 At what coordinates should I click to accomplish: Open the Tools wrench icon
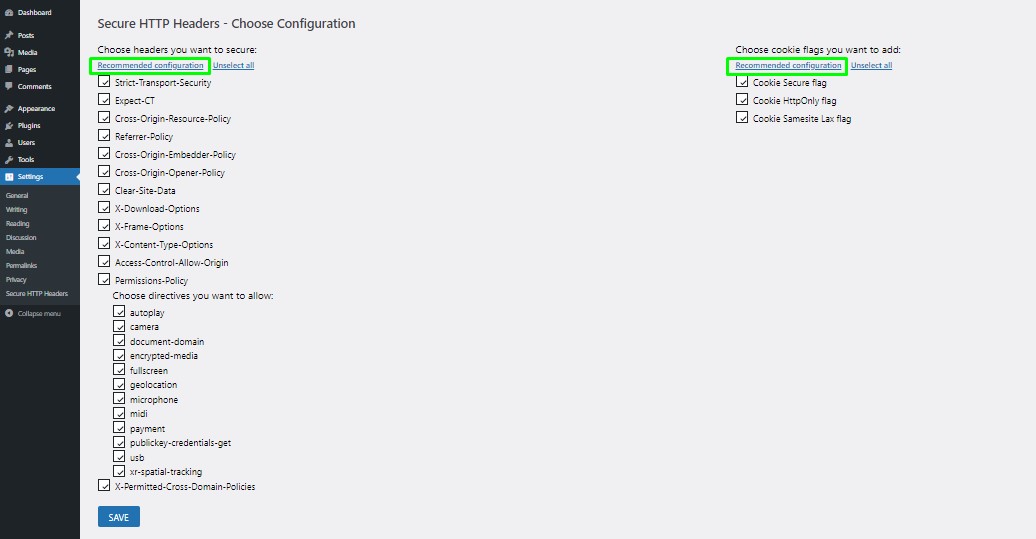tap(9, 160)
